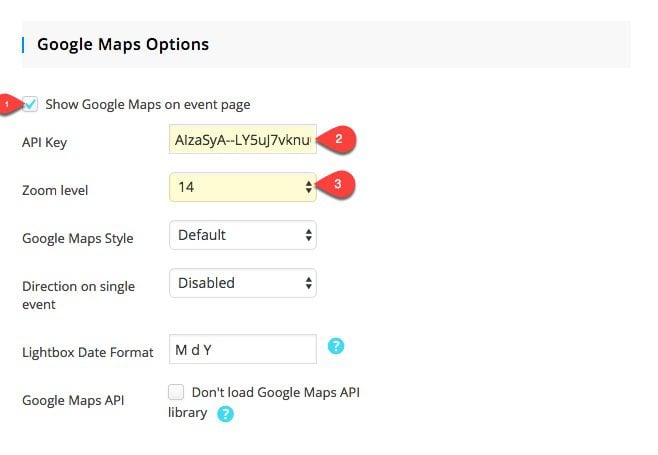Click the "Zoom level" field label
This screenshot has height=455, width=658.
(55, 189)
